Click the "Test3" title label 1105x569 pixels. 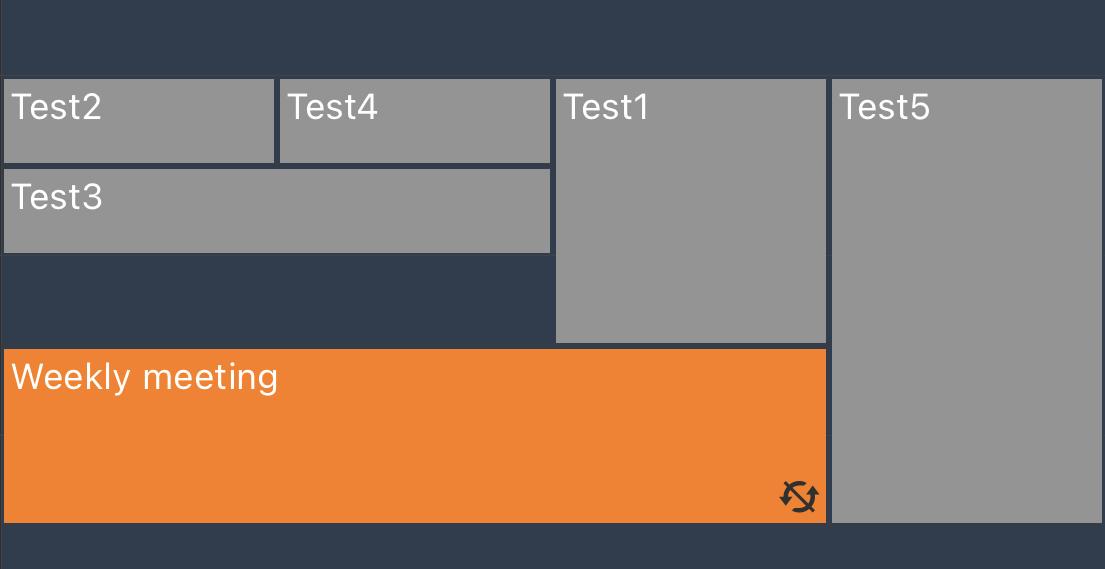pos(57,197)
